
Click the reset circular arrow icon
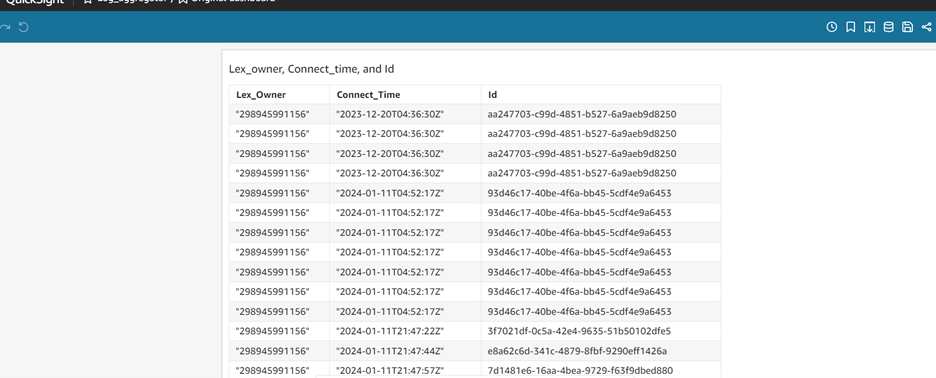[x=24, y=27]
